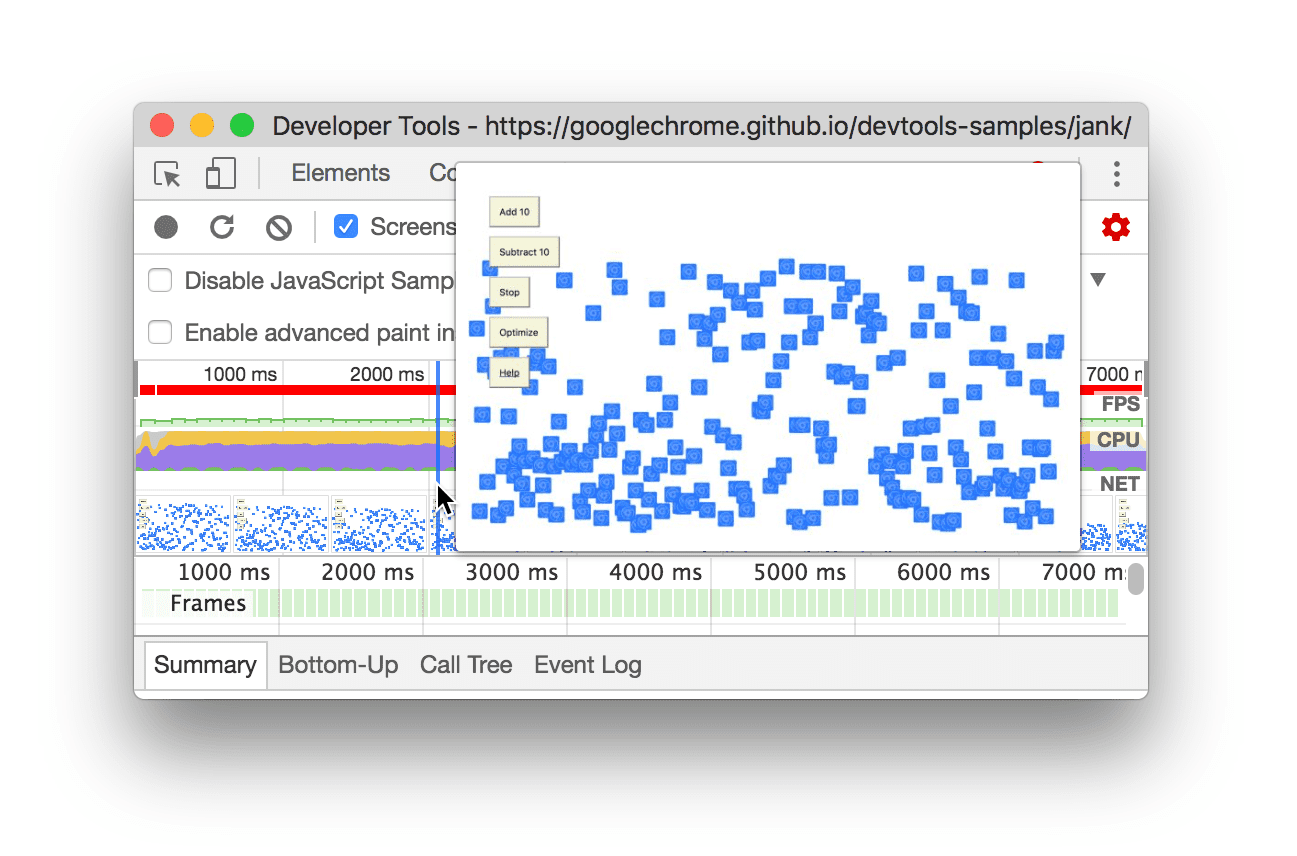Viewport: 1297px width, 856px height.
Task: Click the Subtract 10 button
Action: tap(524, 252)
